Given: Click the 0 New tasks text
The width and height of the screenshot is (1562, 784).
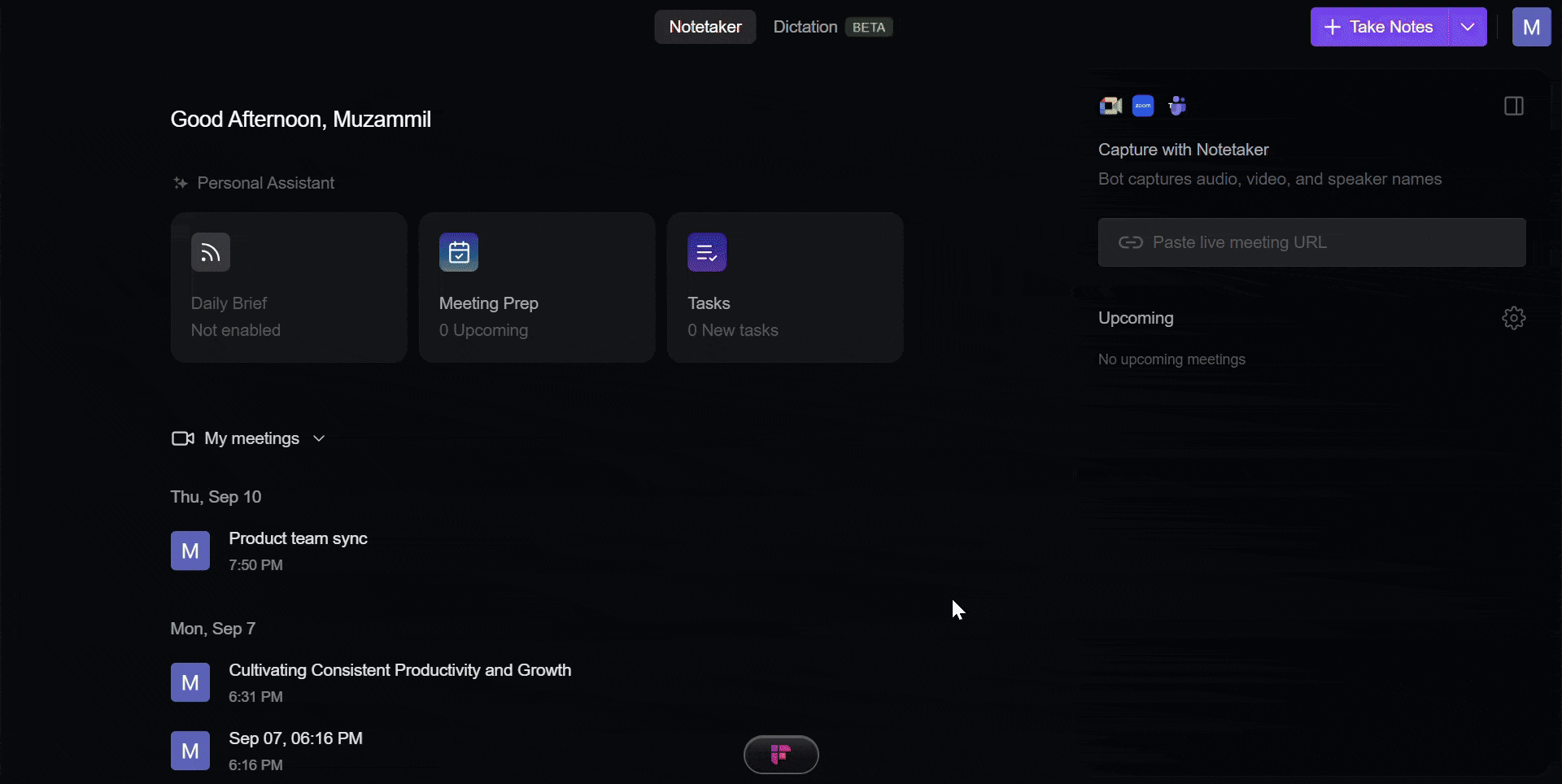Looking at the screenshot, I should [x=733, y=330].
